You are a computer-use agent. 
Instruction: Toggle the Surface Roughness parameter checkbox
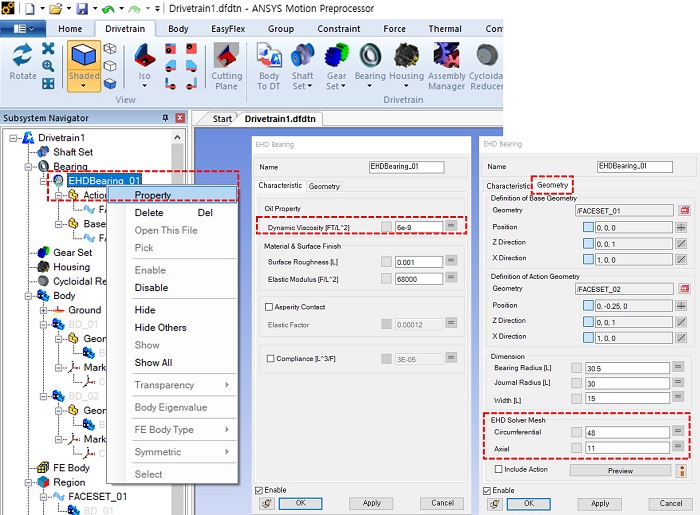[x=387, y=262]
